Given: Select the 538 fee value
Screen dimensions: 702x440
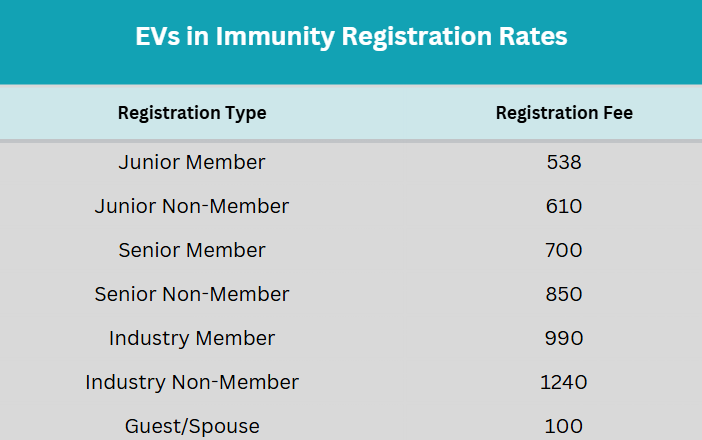Looking at the screenshot, I should click(x=564, y=162).
